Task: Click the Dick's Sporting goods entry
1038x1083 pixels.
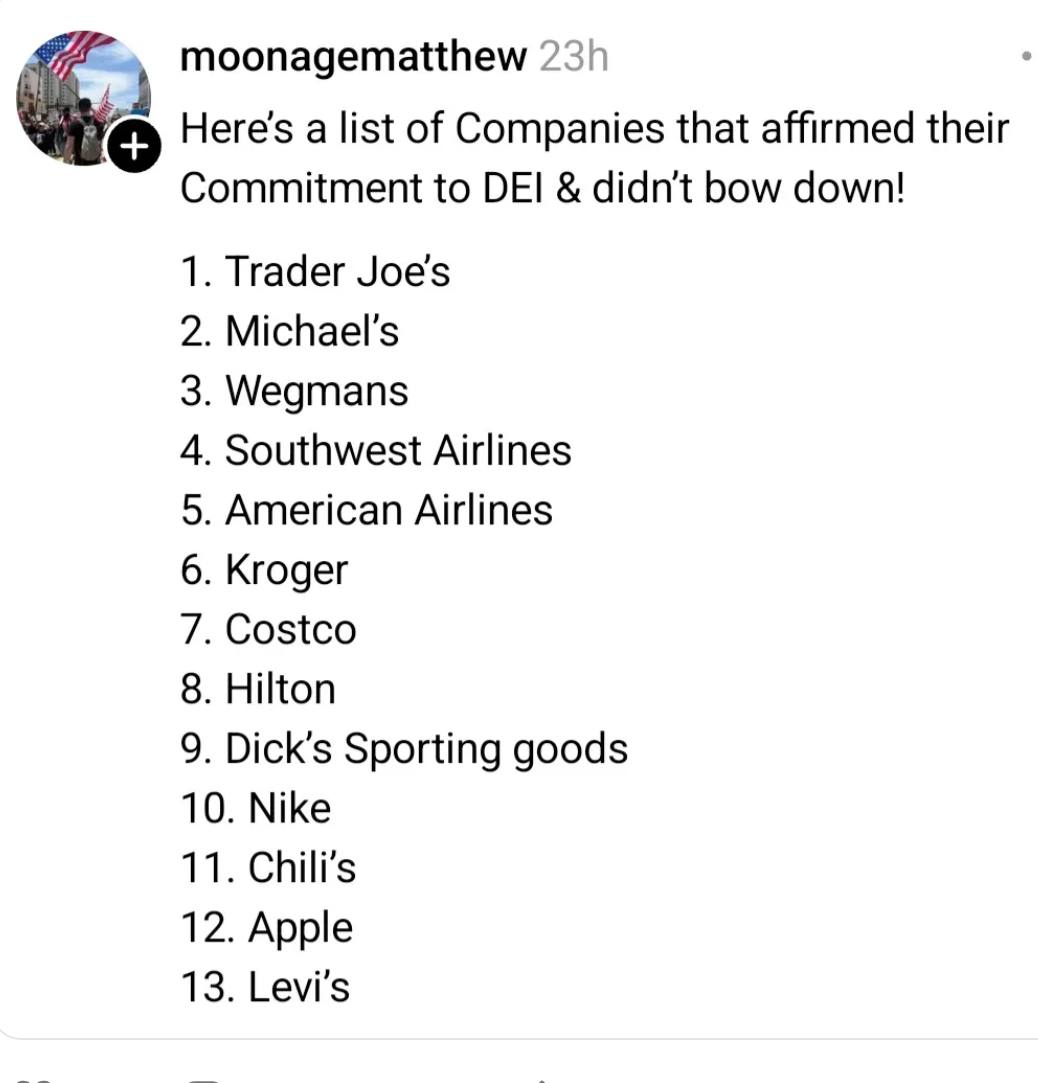Action: click(x=404, y=749)
